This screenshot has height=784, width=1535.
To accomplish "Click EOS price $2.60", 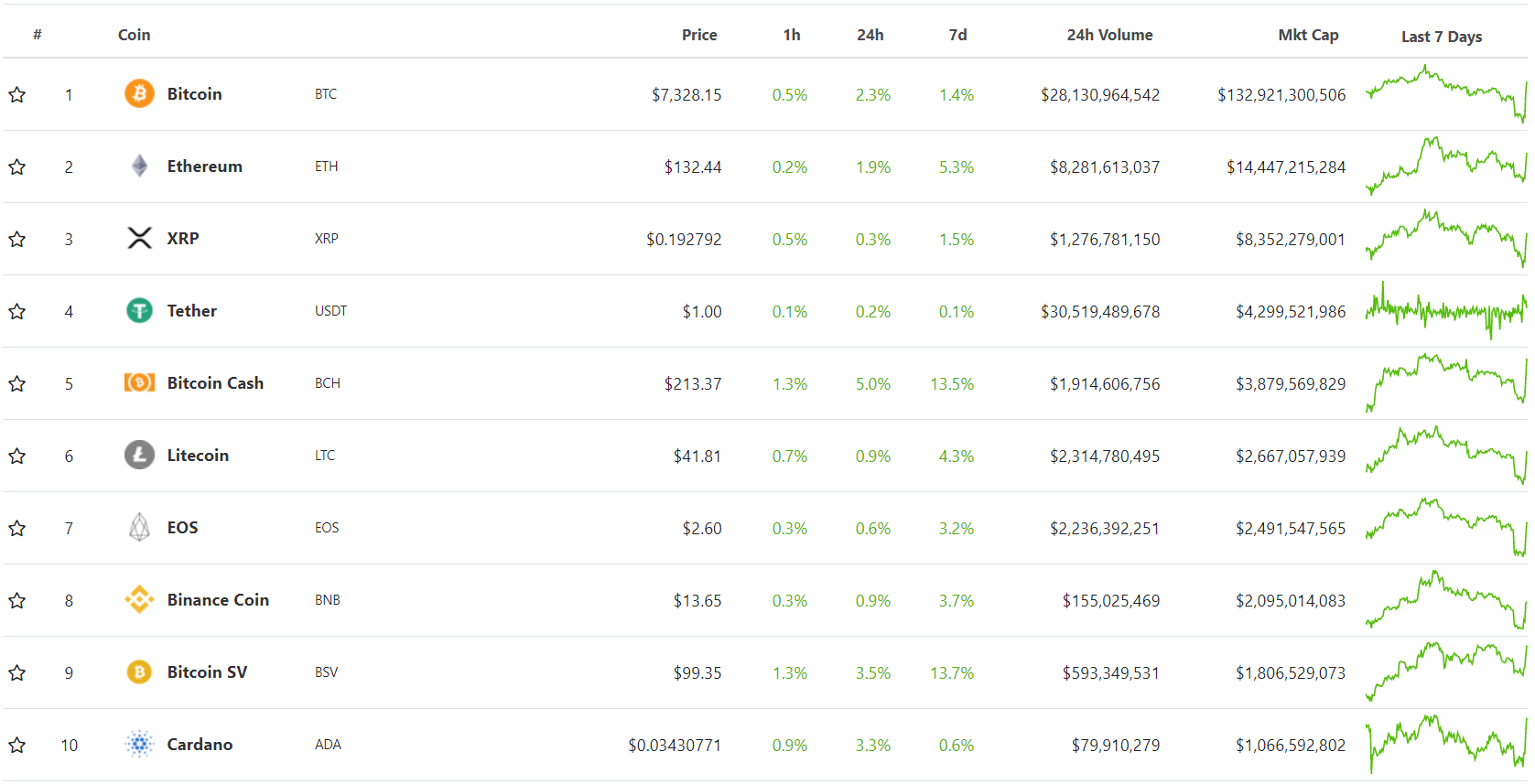I will coord(702,529).
